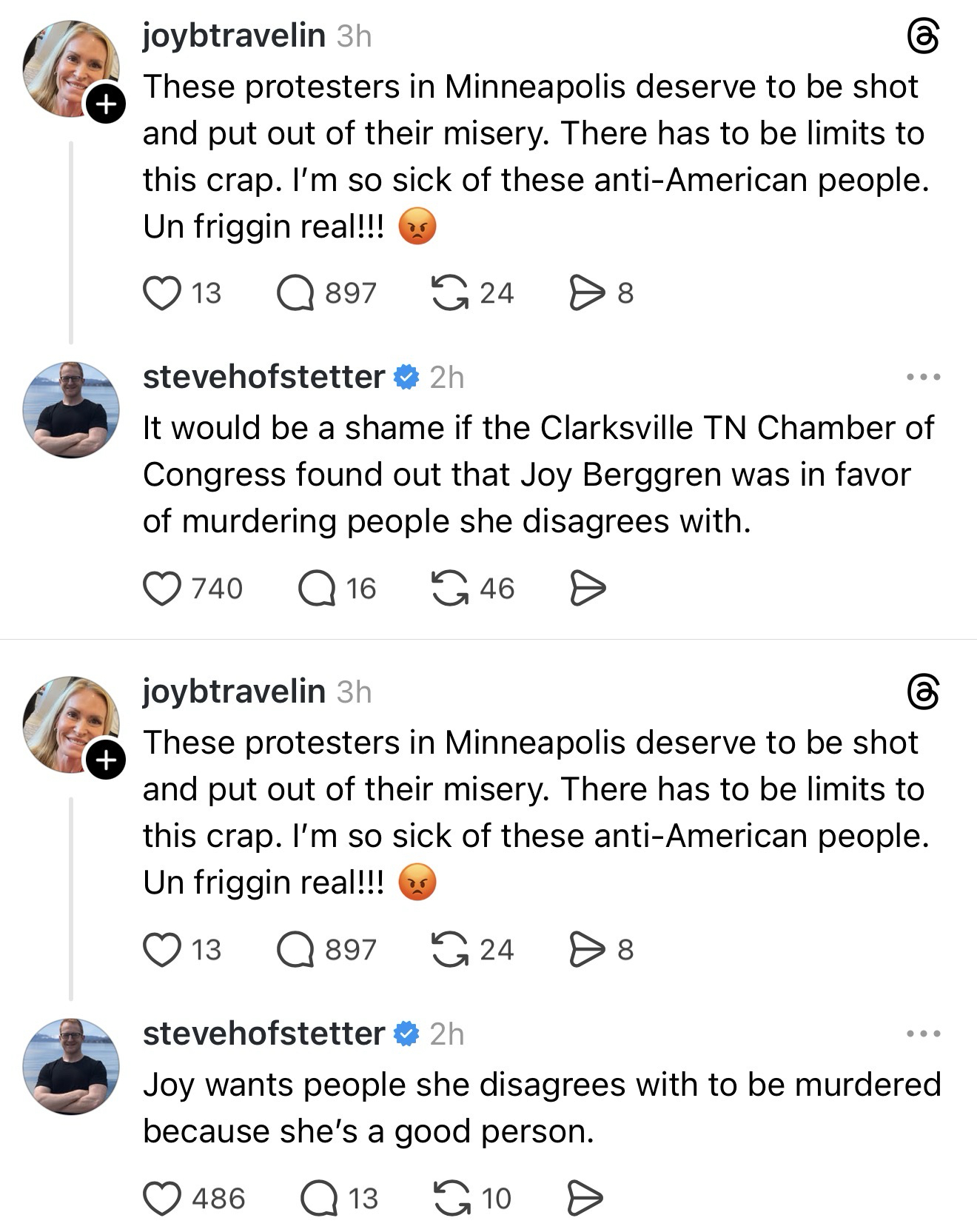Open comments on the Clarksville reply

coord(317,589)
